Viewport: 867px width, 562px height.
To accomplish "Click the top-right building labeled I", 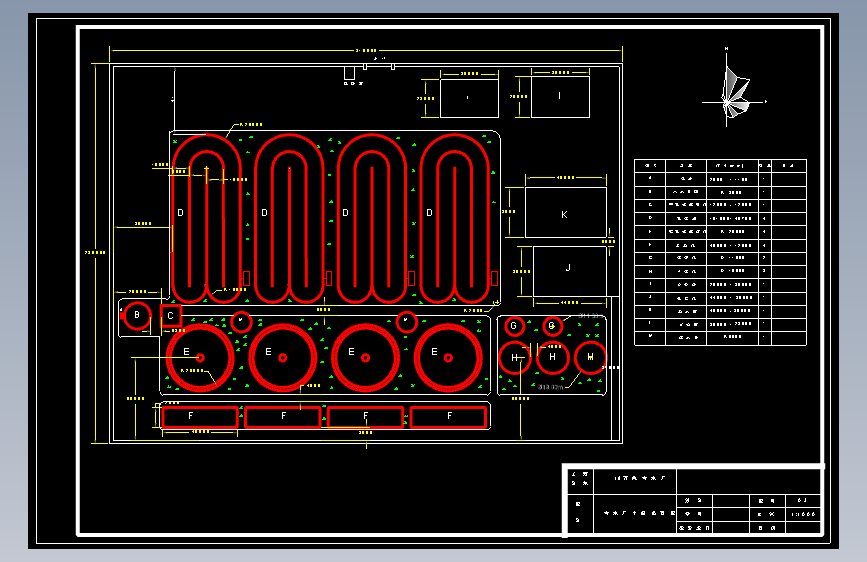I will (x=560, y=97).
